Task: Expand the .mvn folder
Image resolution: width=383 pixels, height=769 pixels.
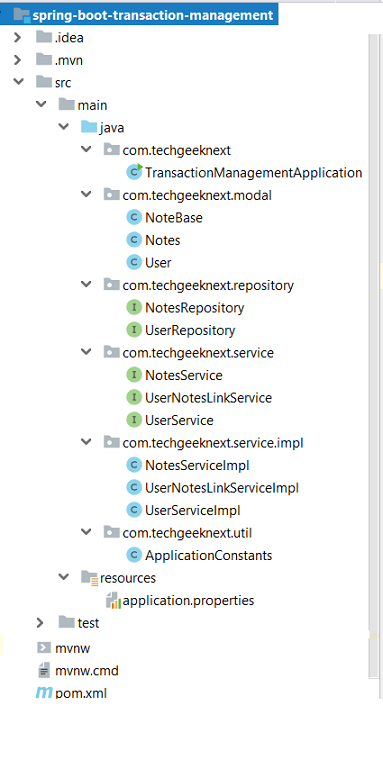Action: pos(18,60)
